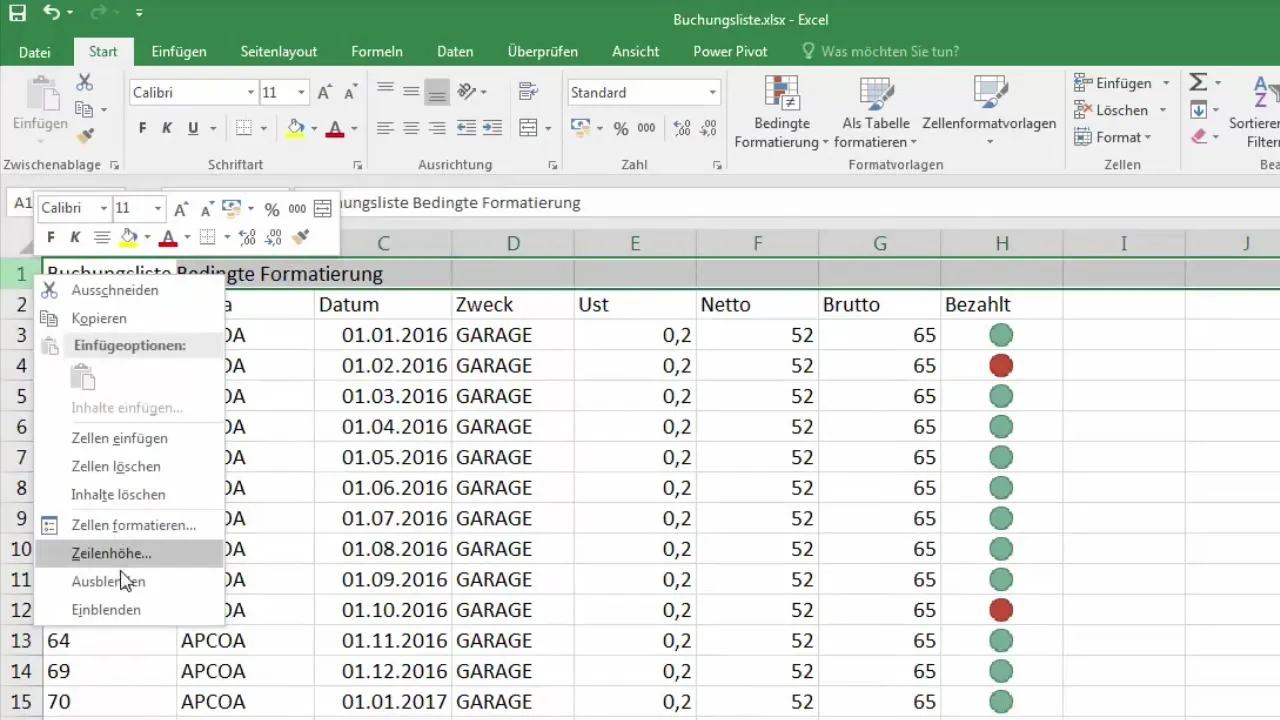Click mini toolbar percent button
The width and height of the screenshot is (1280, 720).
click(x=272, y=209)
